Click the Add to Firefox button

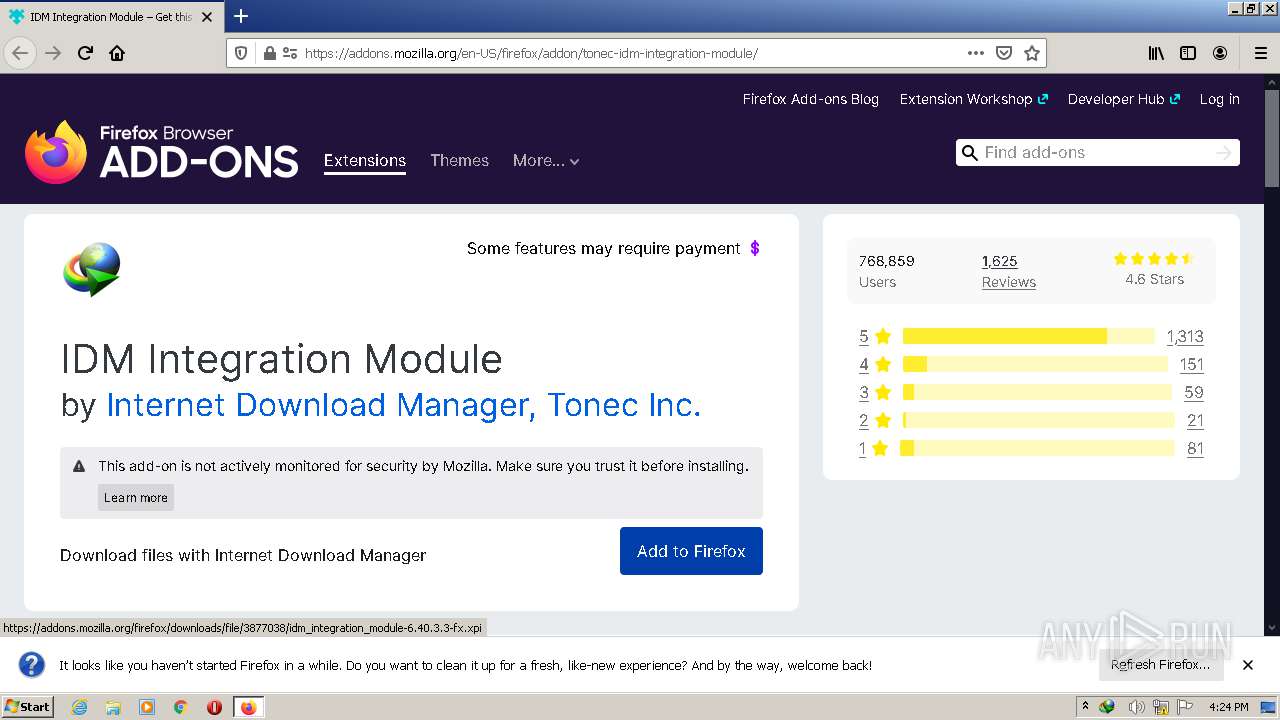pos(691,551)
